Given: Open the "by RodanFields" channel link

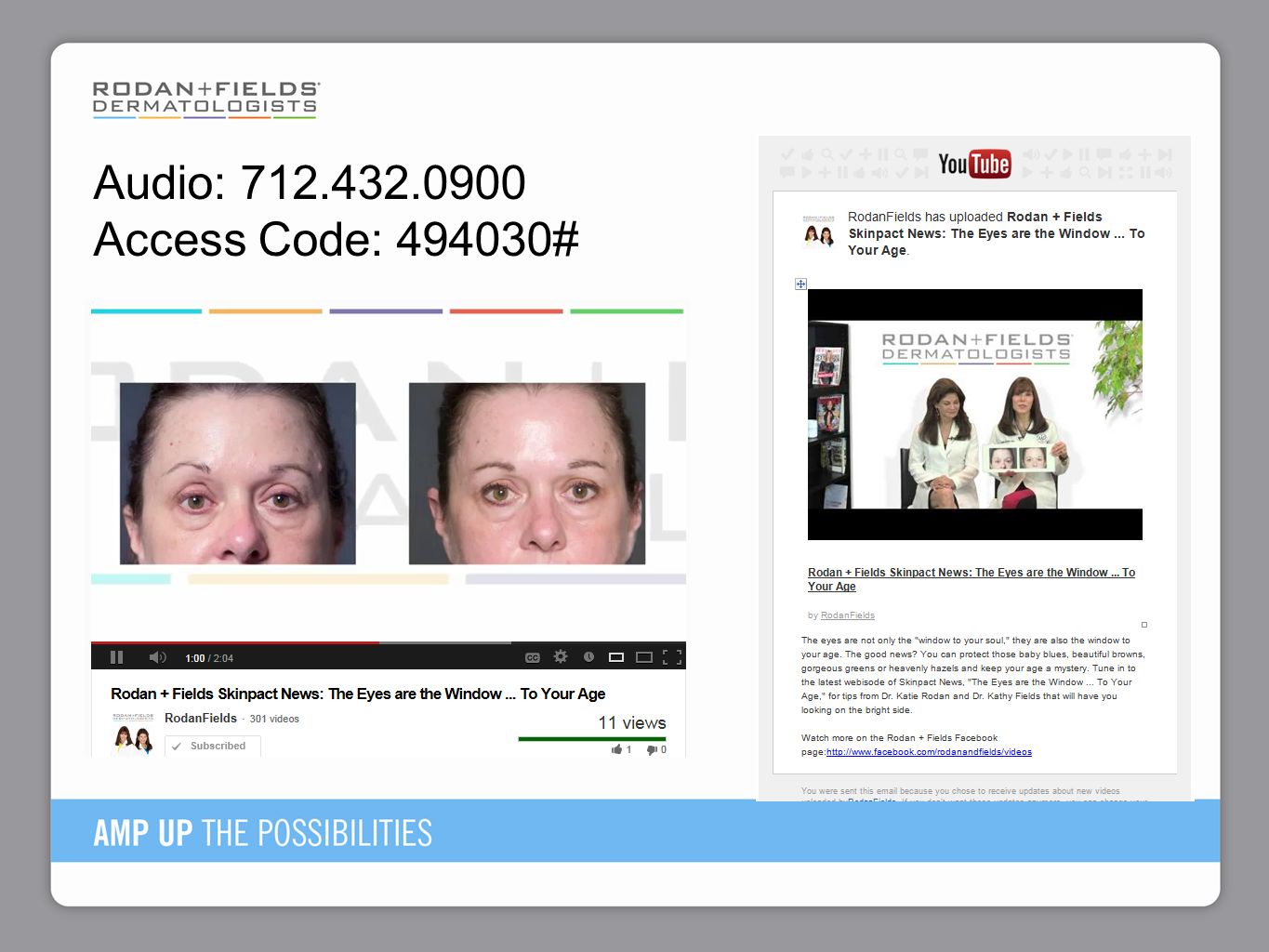Looking at the screenshot, I should coord(848,615).
